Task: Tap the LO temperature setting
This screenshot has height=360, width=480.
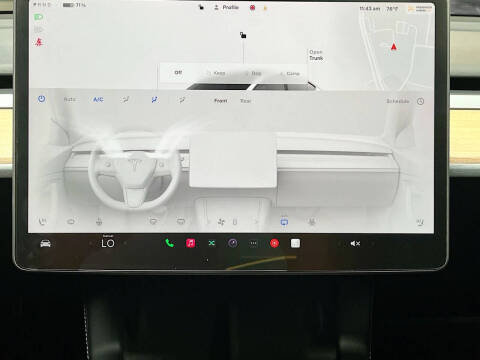Action: coord(108,243)
